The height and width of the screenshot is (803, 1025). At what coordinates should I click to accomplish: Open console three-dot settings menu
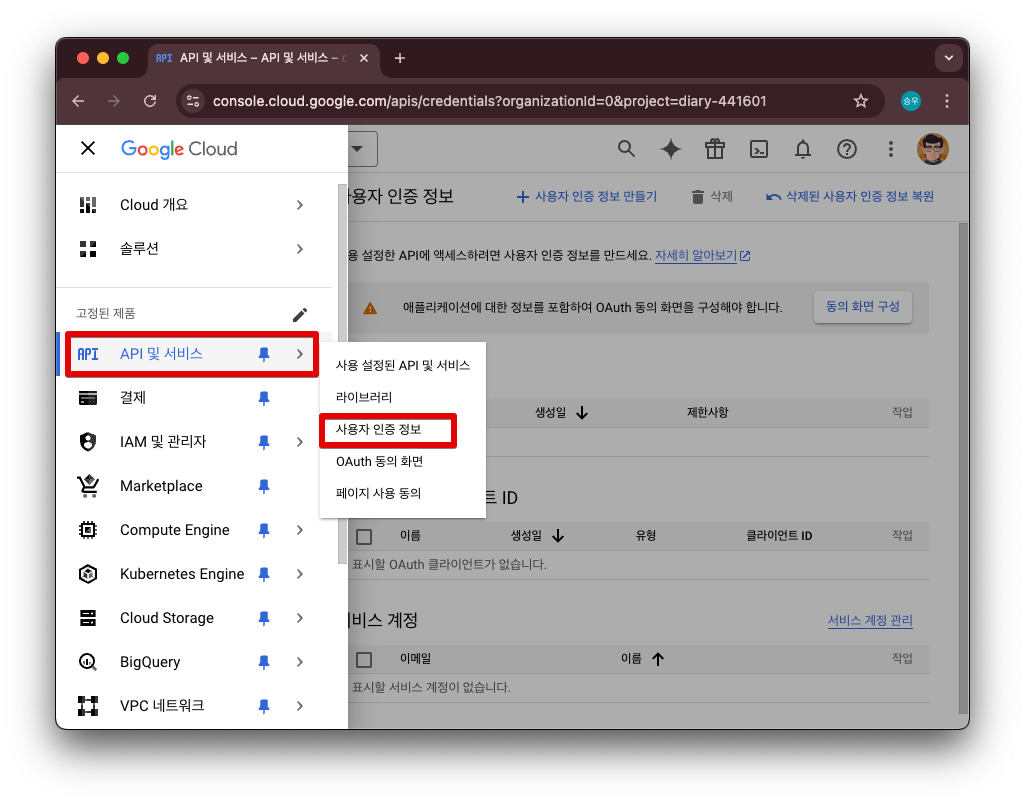click(890, 149)
